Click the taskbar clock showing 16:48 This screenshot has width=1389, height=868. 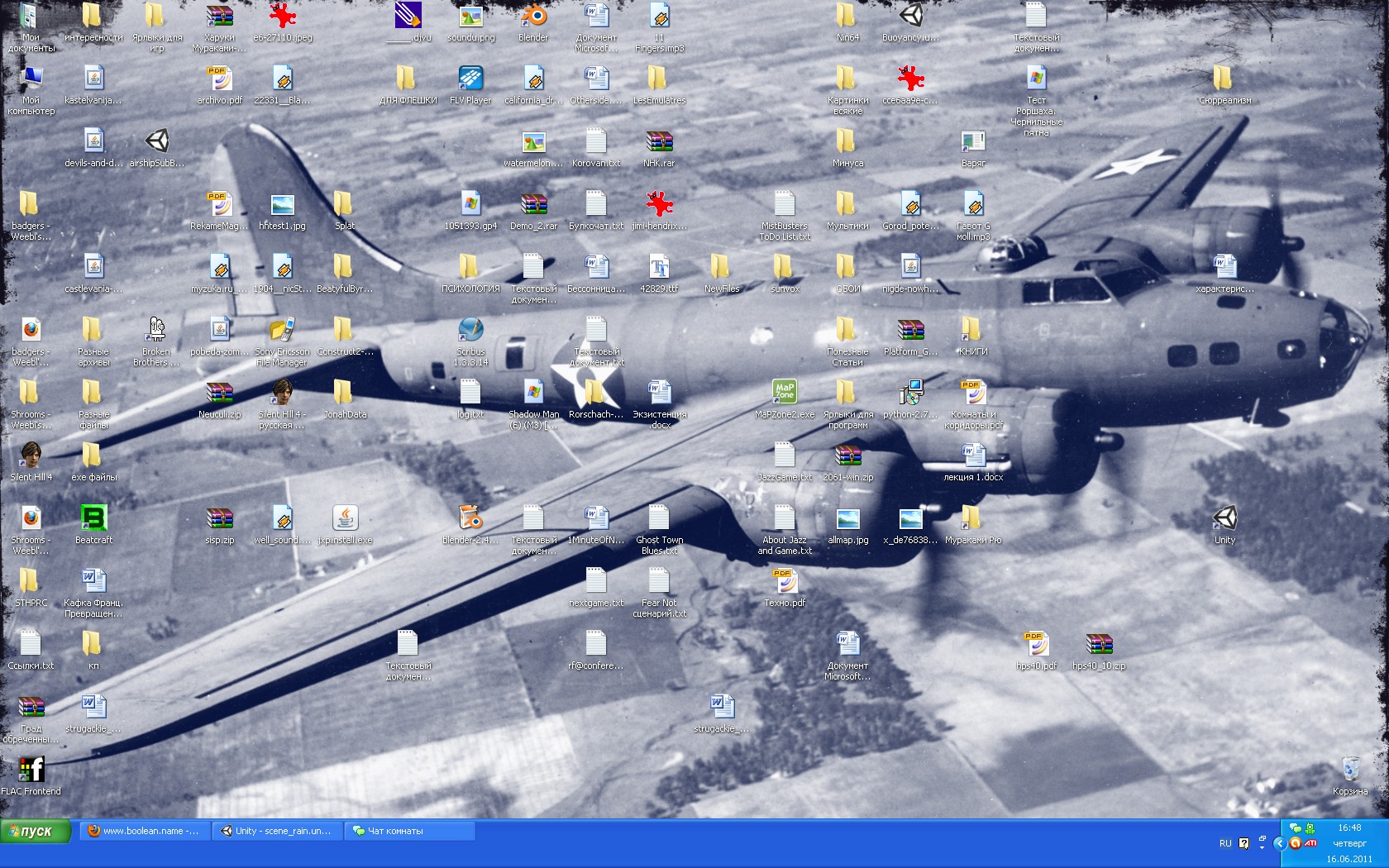coord(1349,827)
